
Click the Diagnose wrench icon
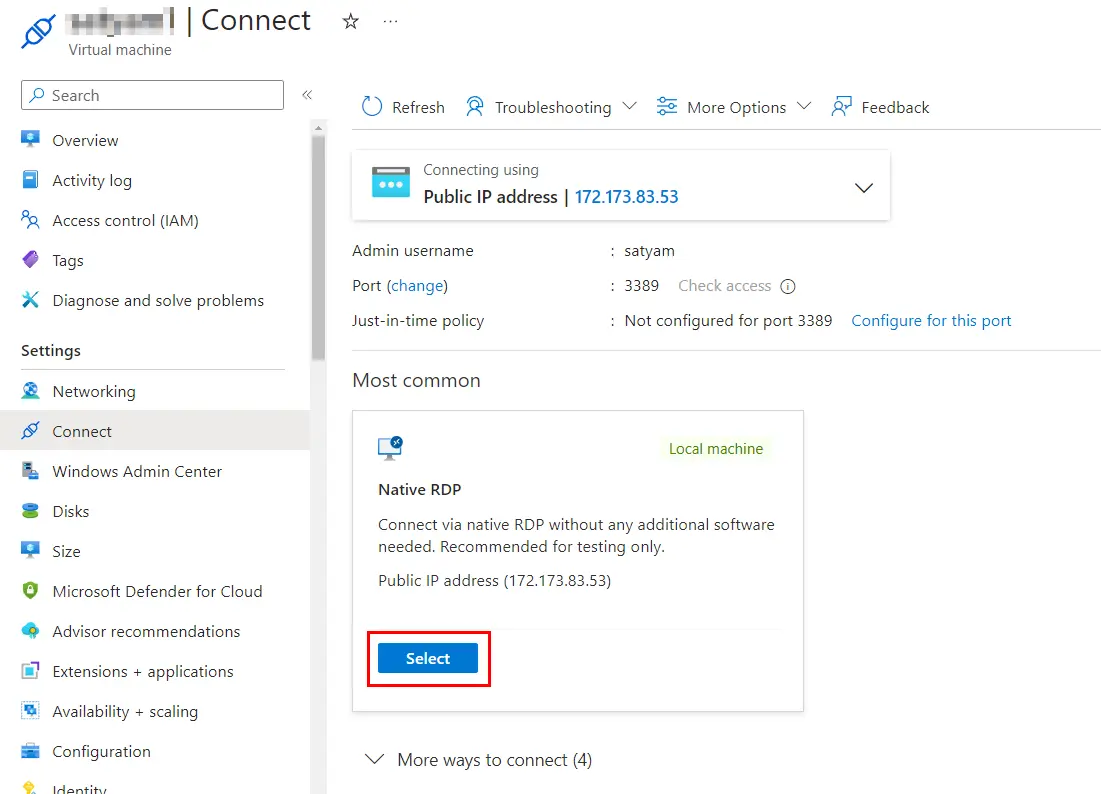coord(30,300)
